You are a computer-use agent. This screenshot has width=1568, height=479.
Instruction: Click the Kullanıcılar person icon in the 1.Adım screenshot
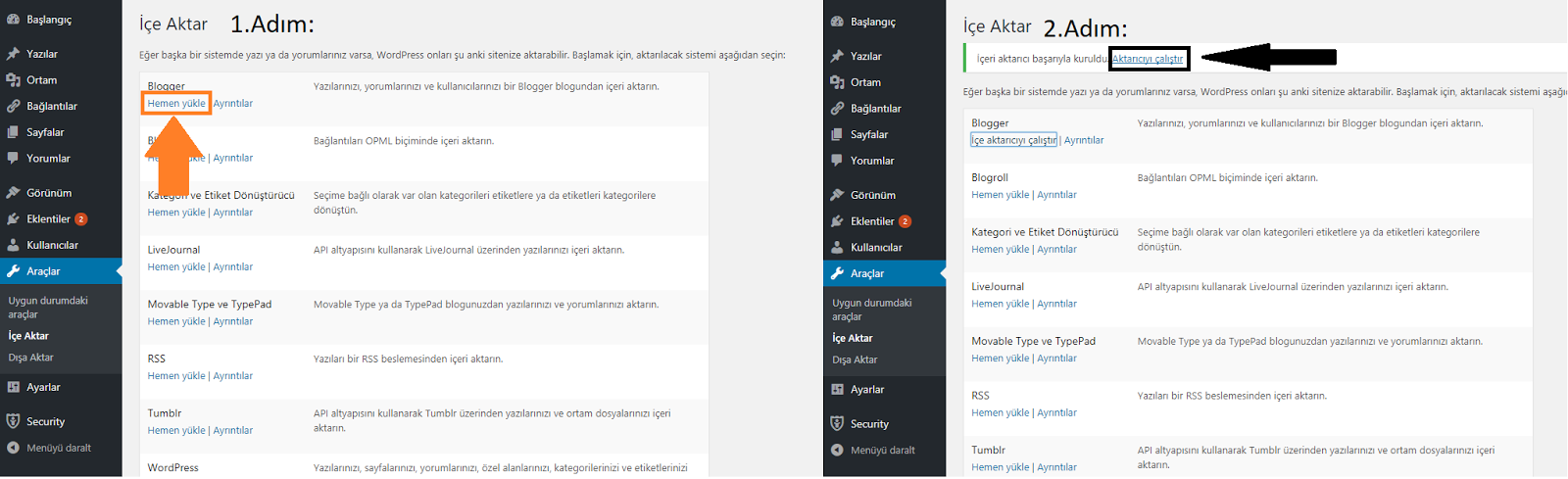click(x=13, y=245)
